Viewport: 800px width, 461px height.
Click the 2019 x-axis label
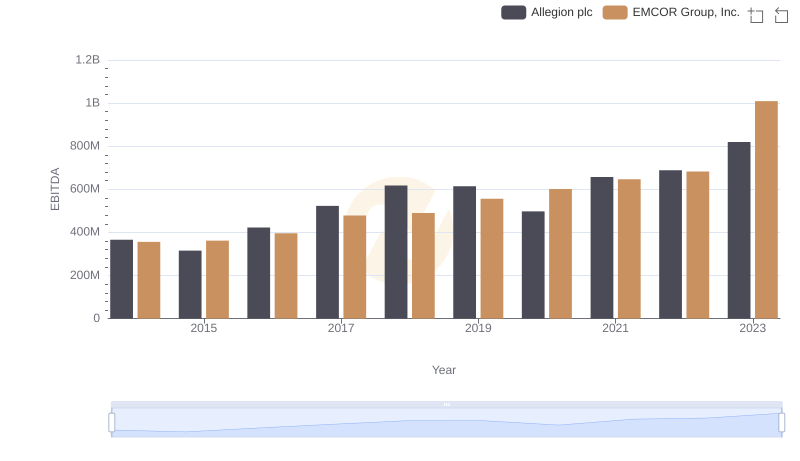coord(478,328)
